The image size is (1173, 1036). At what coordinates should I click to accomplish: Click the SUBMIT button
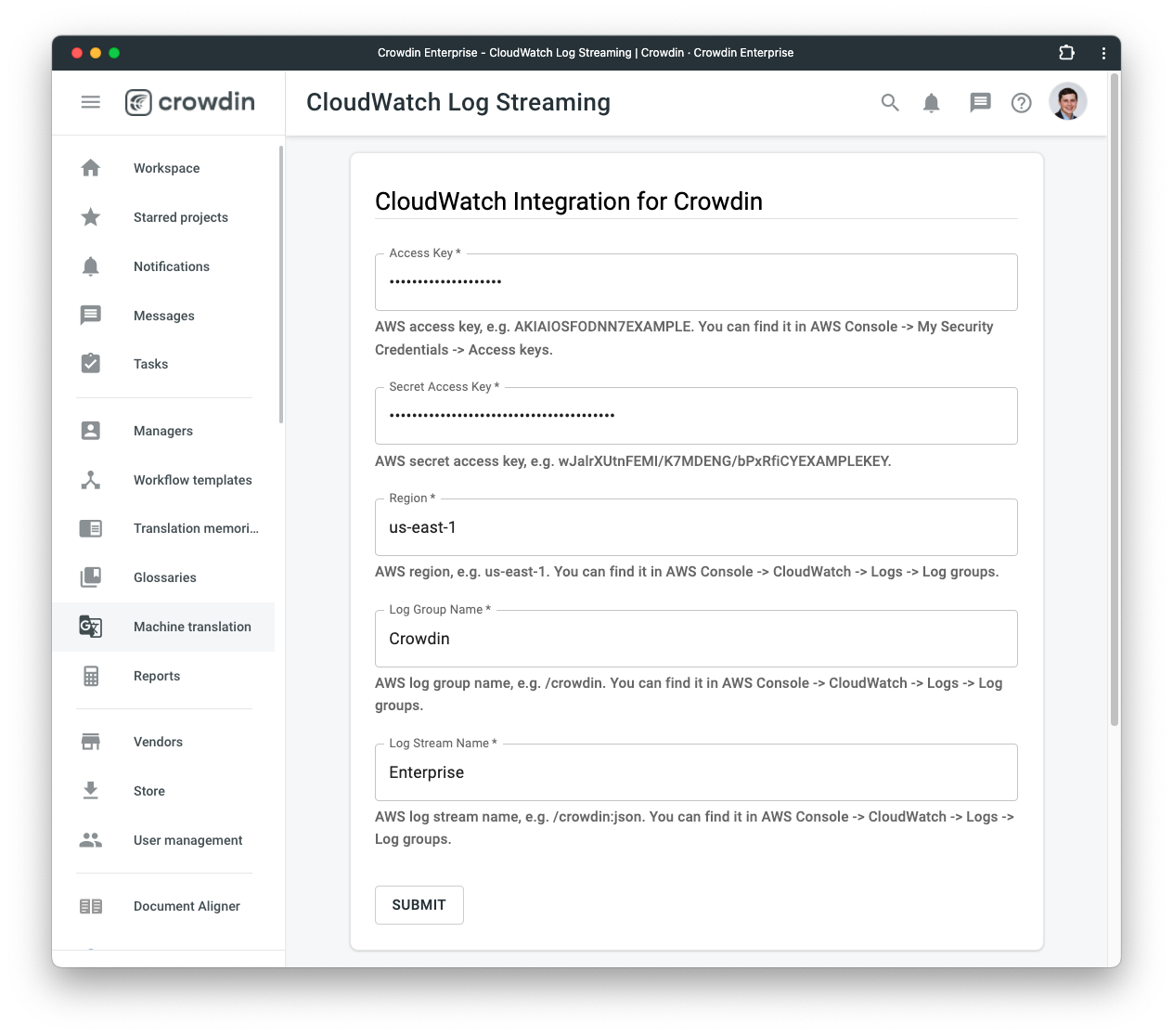tap(419, 905)
